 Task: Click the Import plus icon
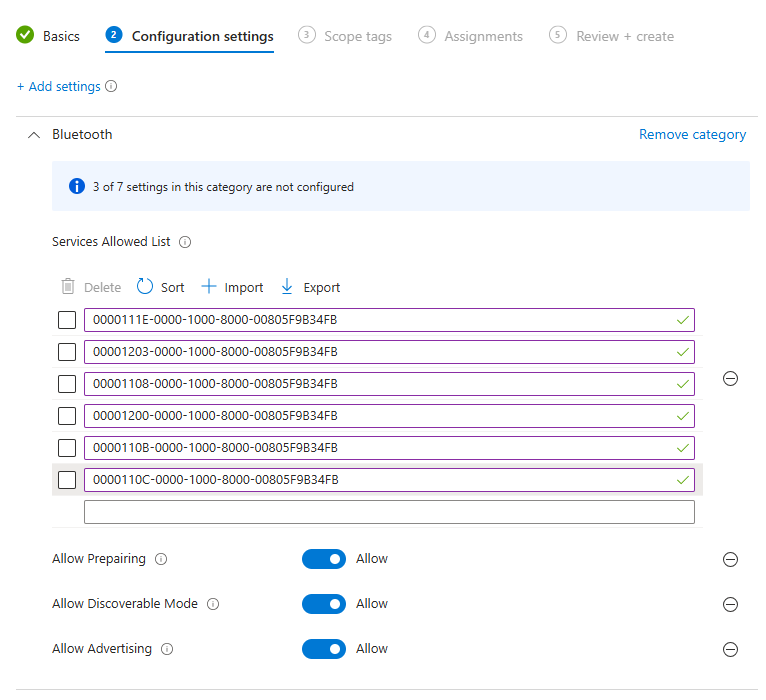pos(209,287)
